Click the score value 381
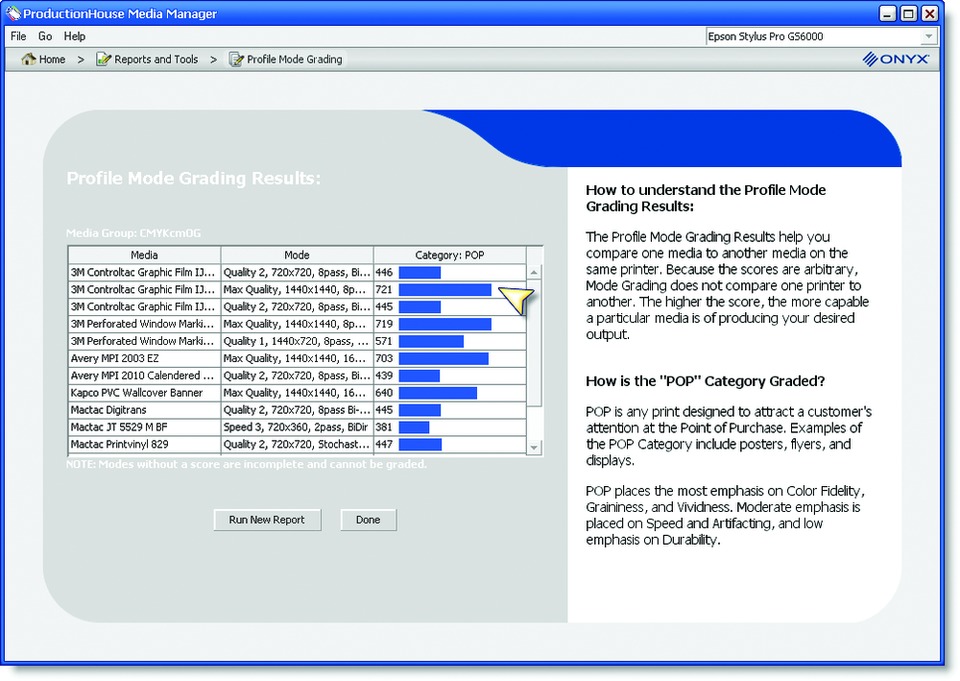 coord(384,427)
